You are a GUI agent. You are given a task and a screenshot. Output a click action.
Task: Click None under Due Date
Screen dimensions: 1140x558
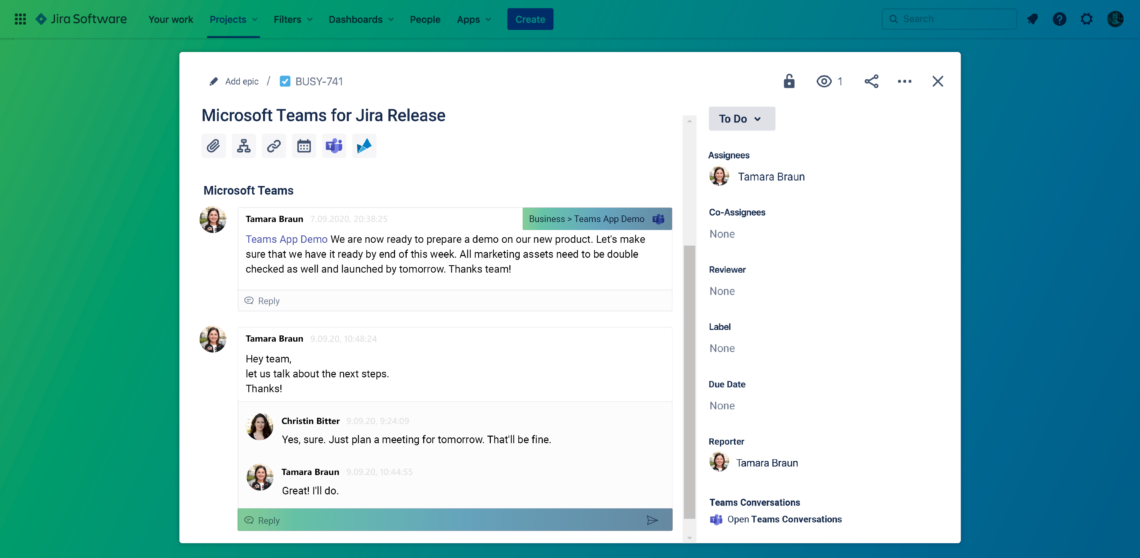tap(722, 406)
